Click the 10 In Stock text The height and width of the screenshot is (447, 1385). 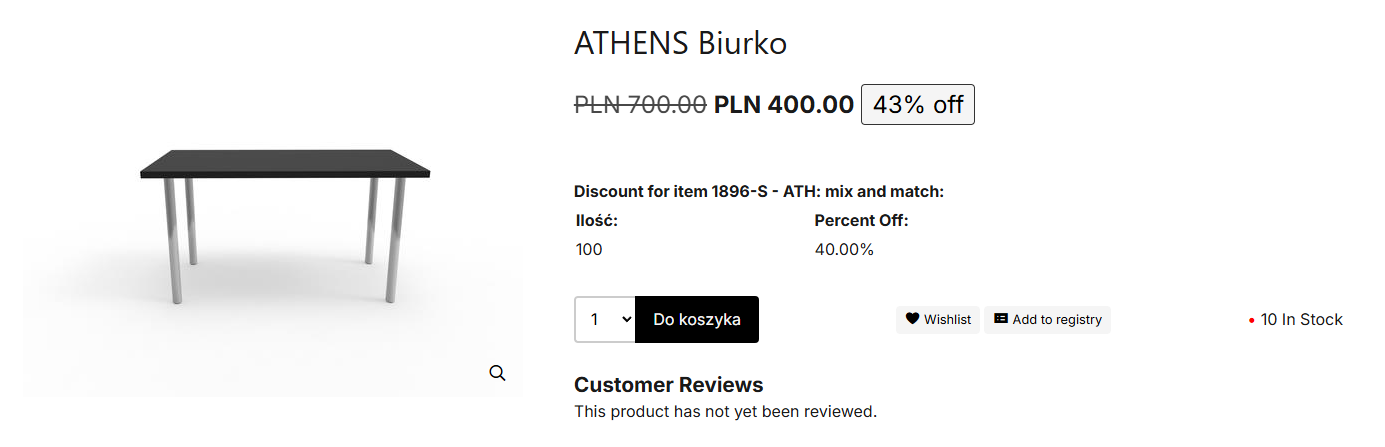1301,320
